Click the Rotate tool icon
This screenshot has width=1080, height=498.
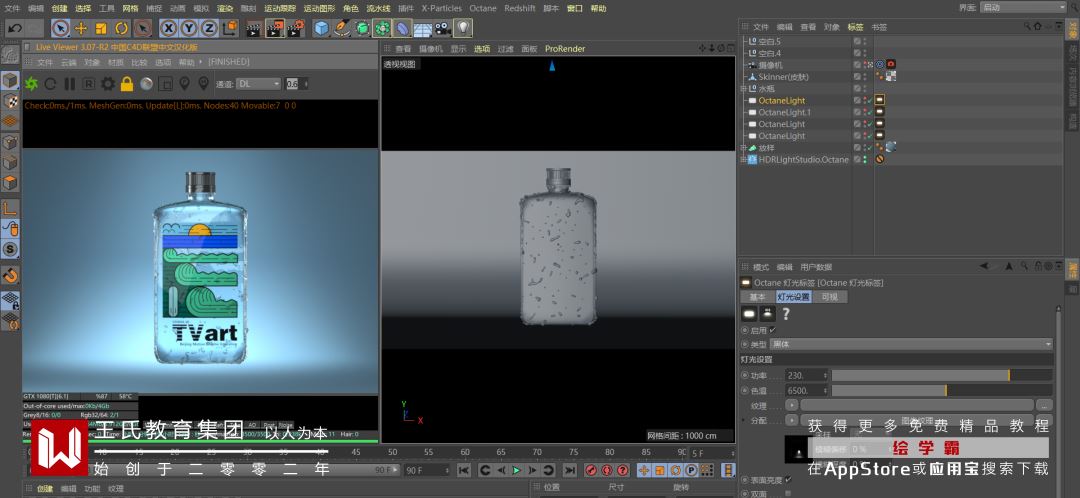coord(121,28)
